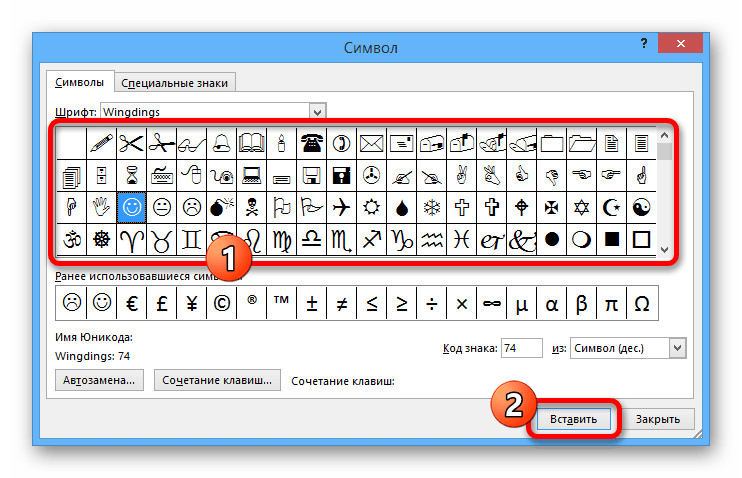
Task: Select the pound sign from recently used
Action: click(x=161, y=303)
